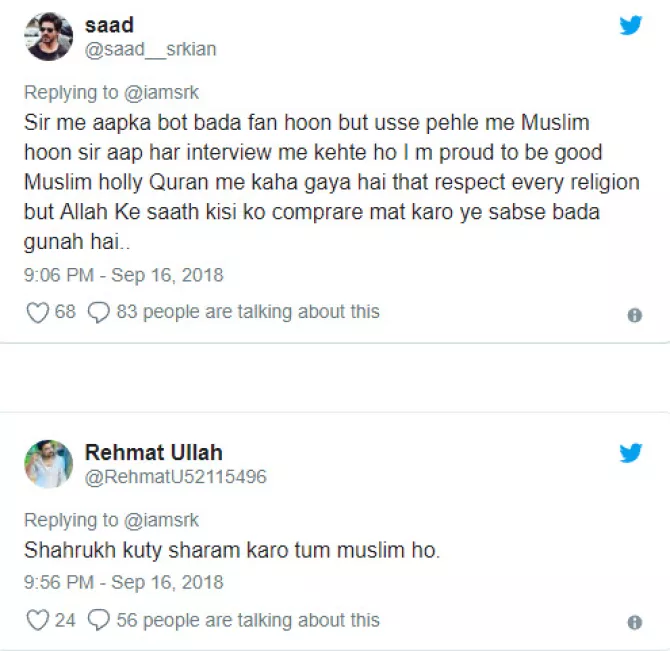
Task: Click the 9:06 PM - Sep 16, 2018 timestamp
Action: (123, 274)
